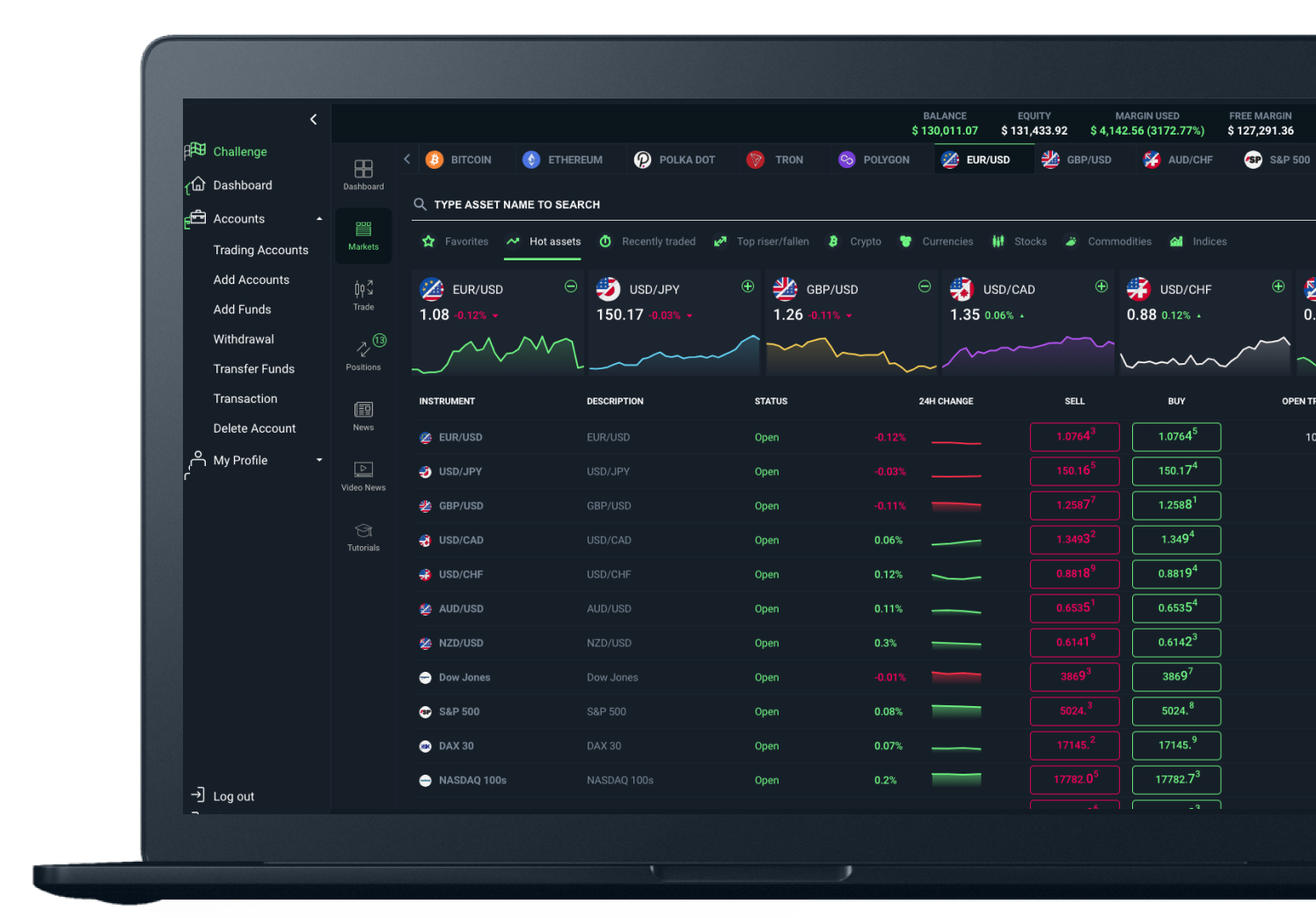Screen dimensions: 1316x918
Task: Click the EUR/USD sell price 1.0764 button
Action: (1074, 437)
